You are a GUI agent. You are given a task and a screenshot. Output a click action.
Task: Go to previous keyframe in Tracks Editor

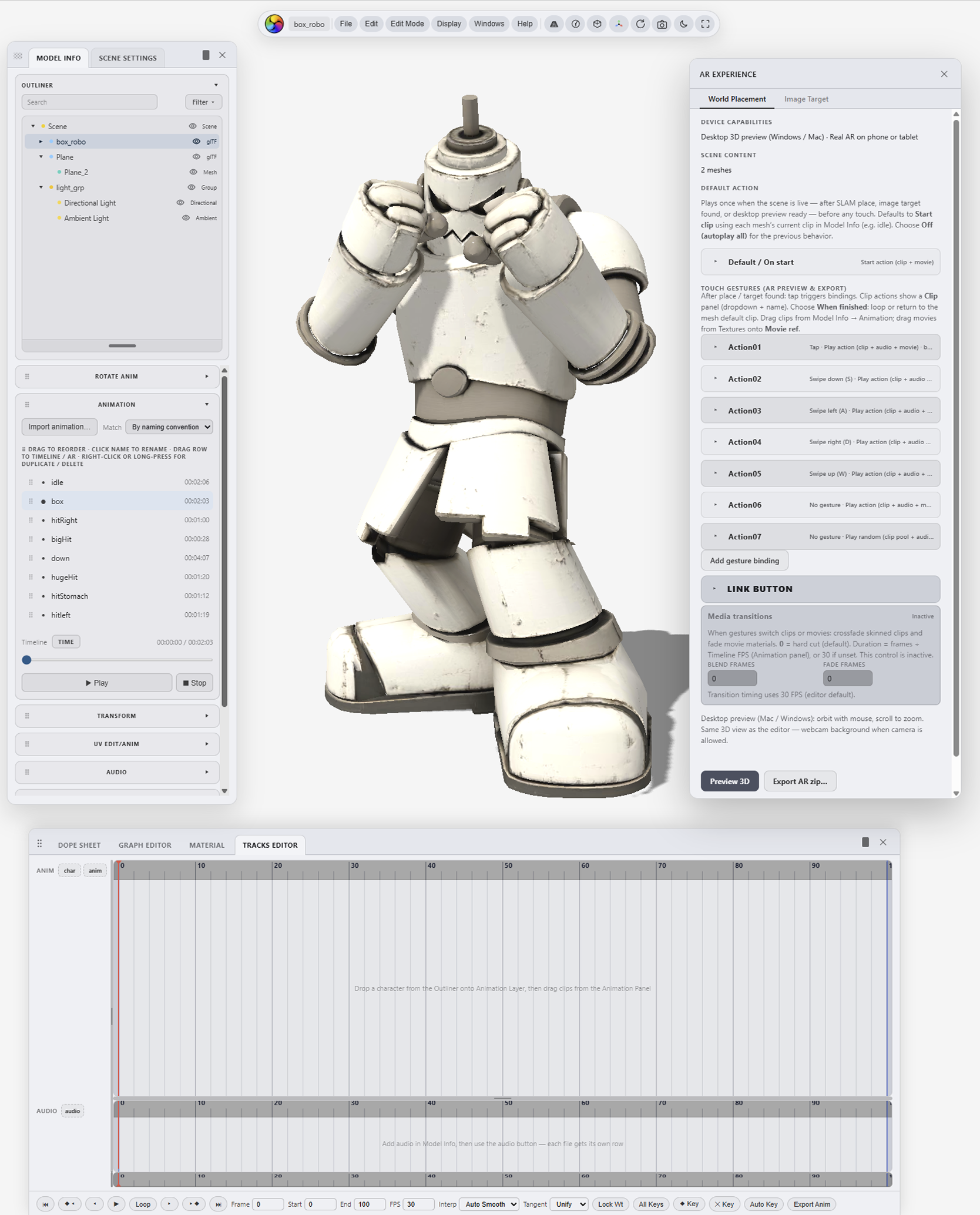(x=69, y=1204)
